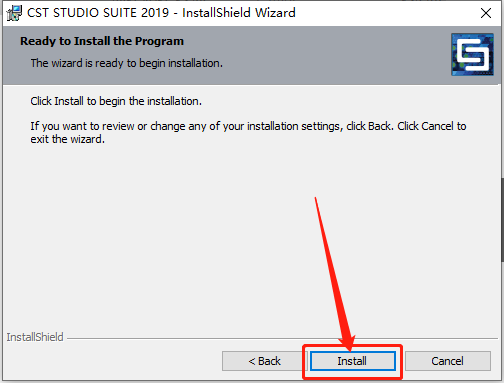Viewport: 504px width, 383px height.
Task: Click the gray header banner area
Action: coord(227,55)
